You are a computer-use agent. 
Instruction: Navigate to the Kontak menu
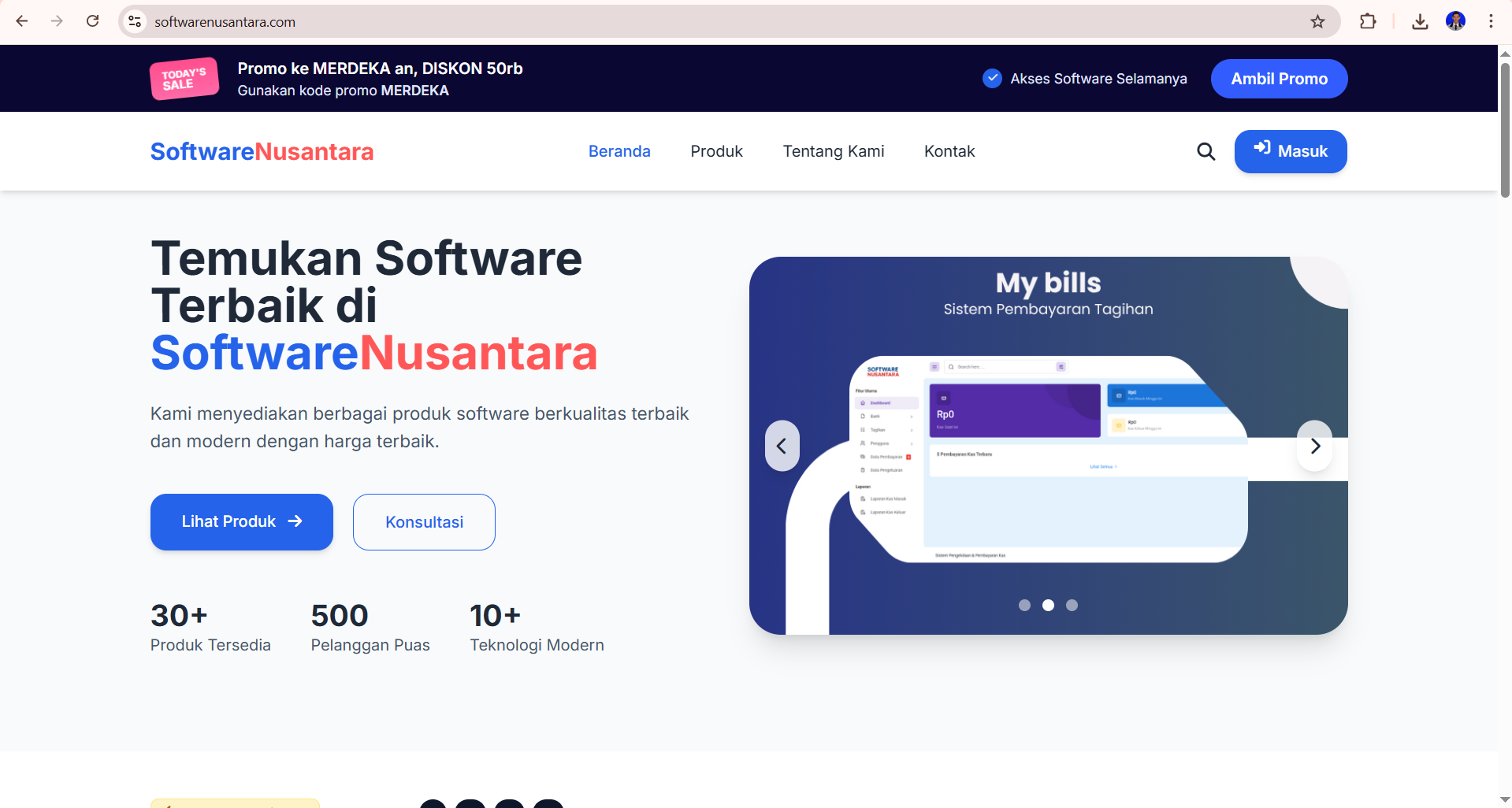tap(949, 151)
